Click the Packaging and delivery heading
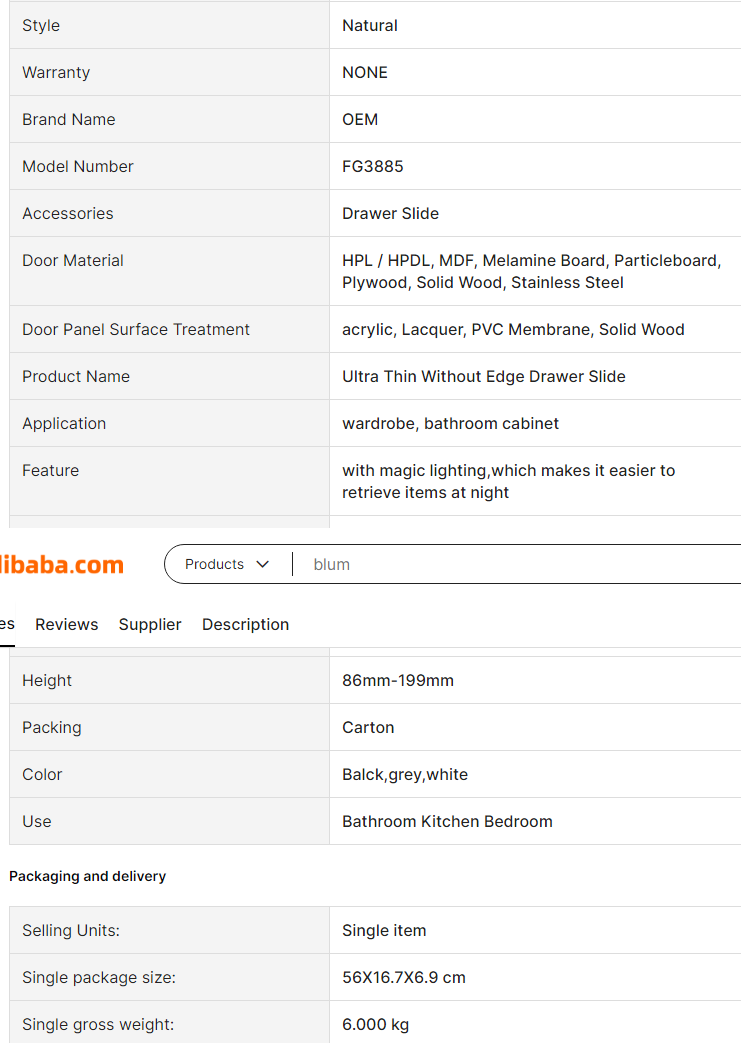The width and height of the screenshot is (741, 1043). coord(87,876)
